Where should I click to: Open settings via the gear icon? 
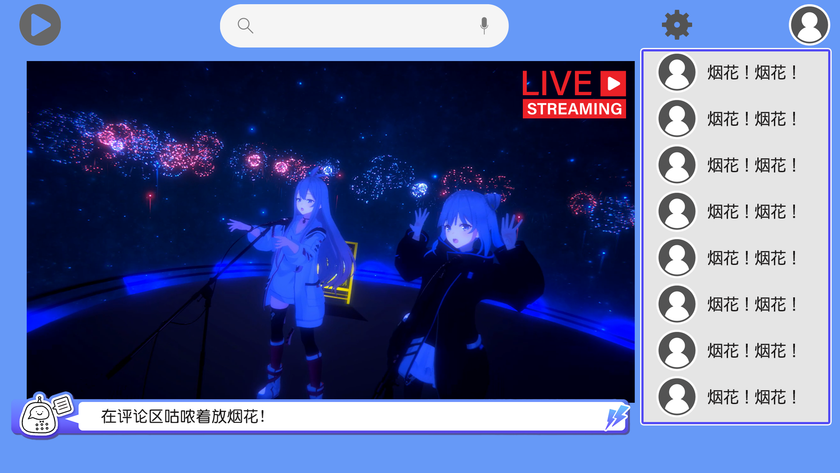677,25
